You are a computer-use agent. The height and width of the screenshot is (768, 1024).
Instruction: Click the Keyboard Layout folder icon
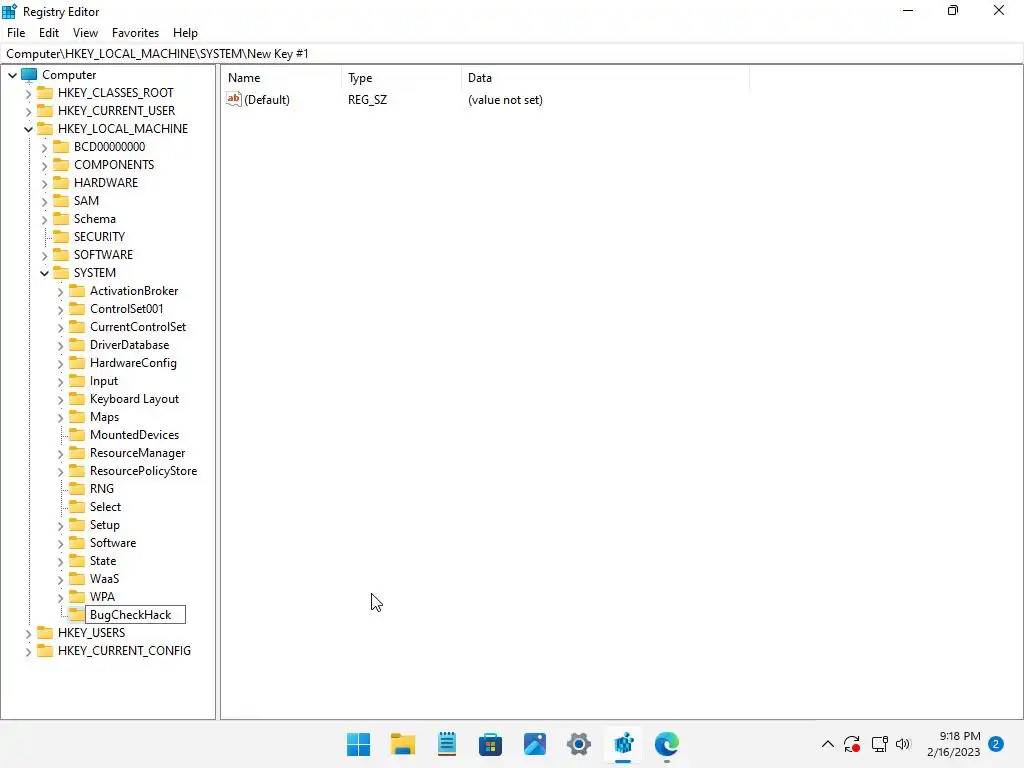coord(77,398)
